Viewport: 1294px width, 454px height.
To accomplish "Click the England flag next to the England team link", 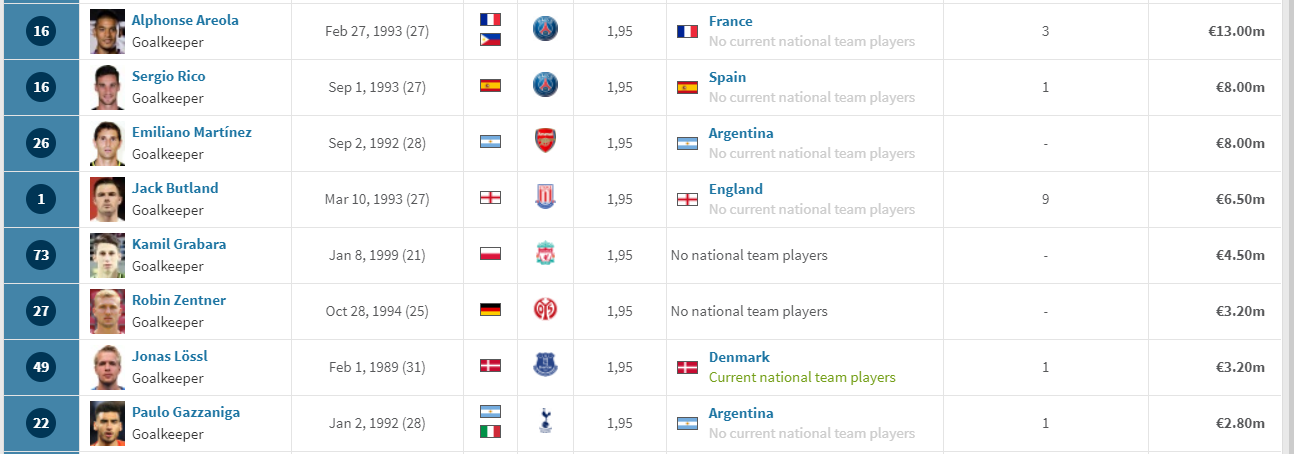I will 687,200.
